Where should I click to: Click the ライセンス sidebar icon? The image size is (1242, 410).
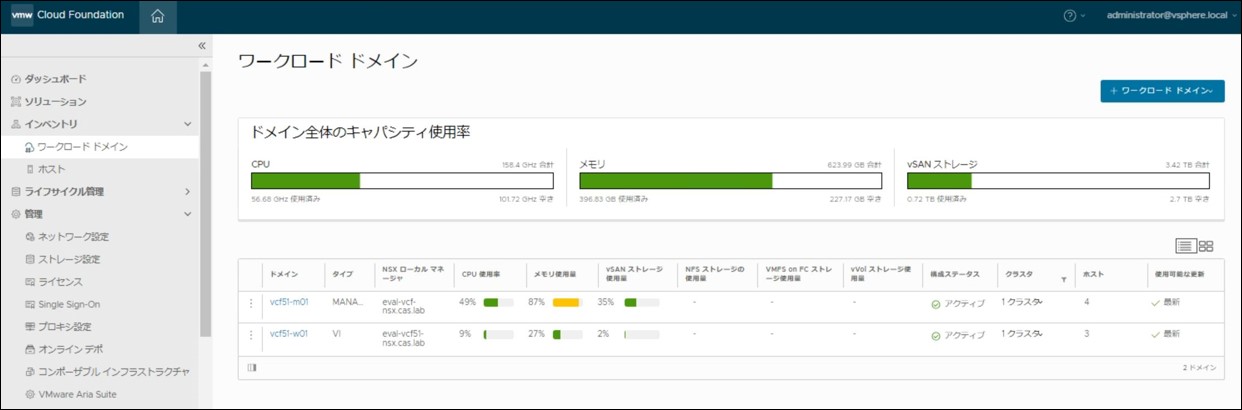click(30, 282)
